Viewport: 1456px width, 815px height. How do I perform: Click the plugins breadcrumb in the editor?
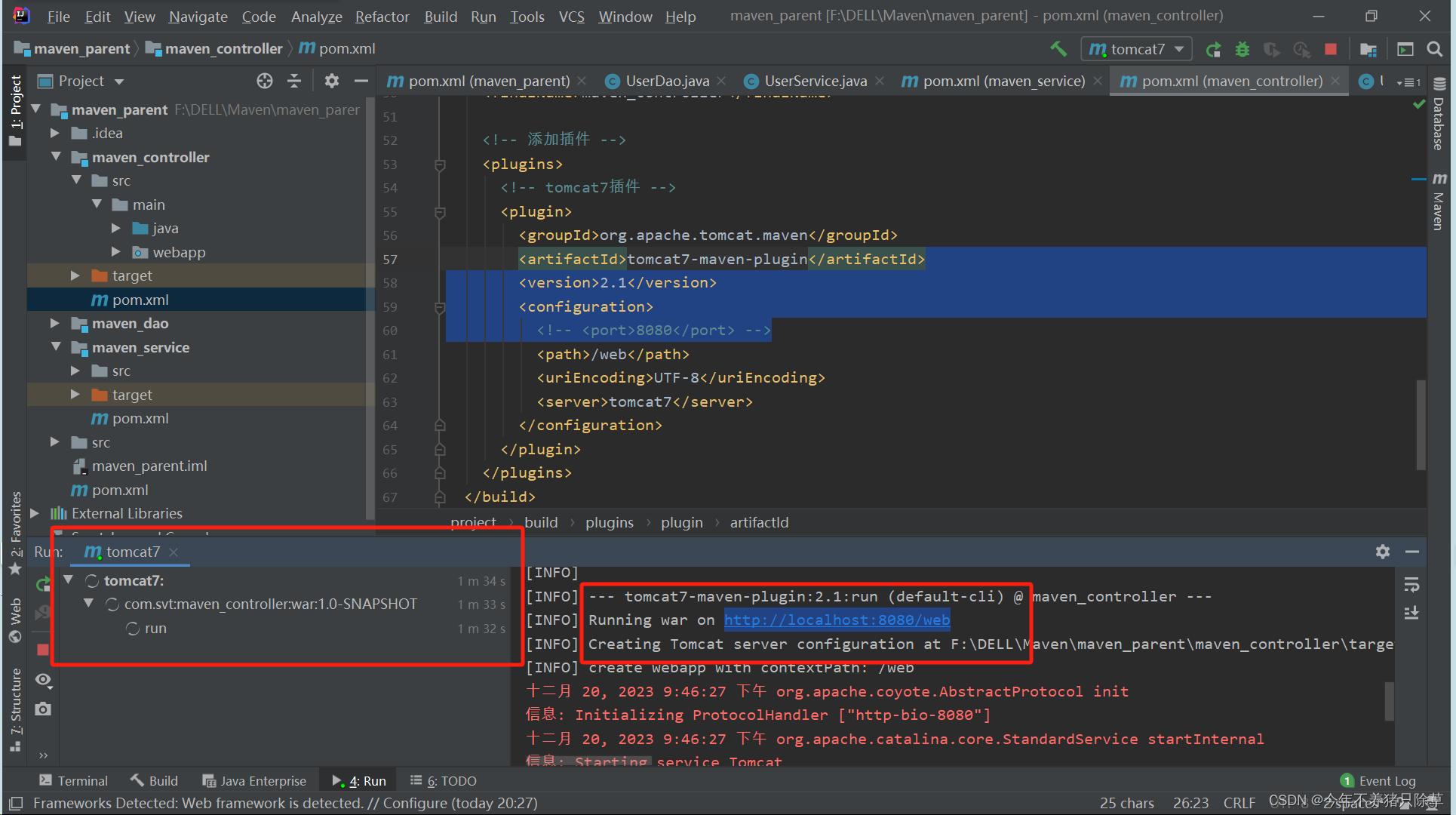tap(609, 522)
